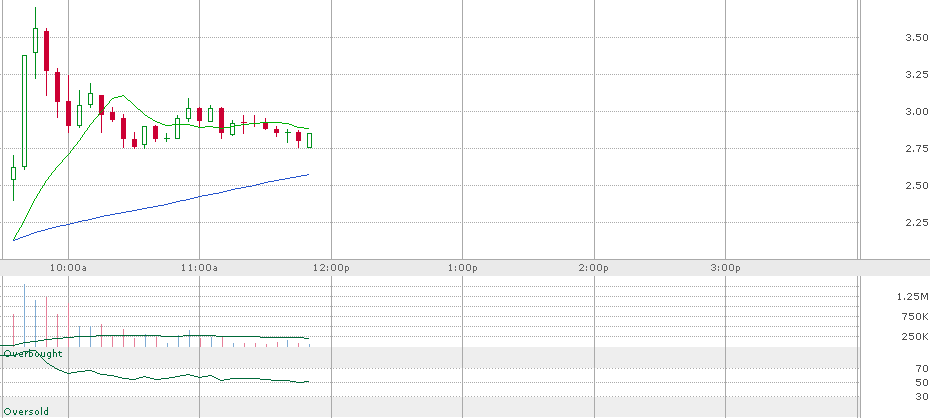Click the RSI 30 level label
The height and width of the screenshot is (418, 930).
point(922,397)
